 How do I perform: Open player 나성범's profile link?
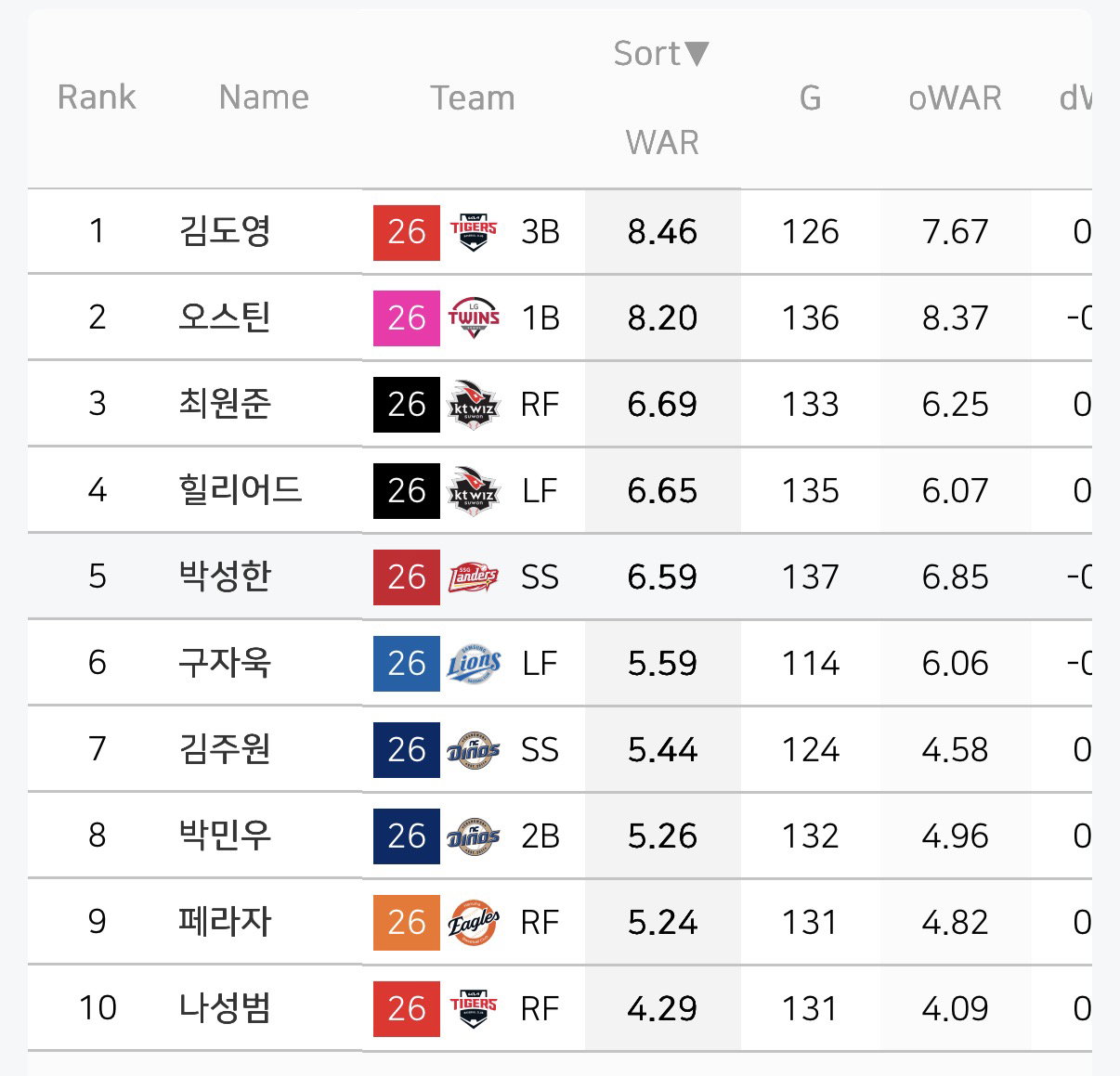(225, 1007)
